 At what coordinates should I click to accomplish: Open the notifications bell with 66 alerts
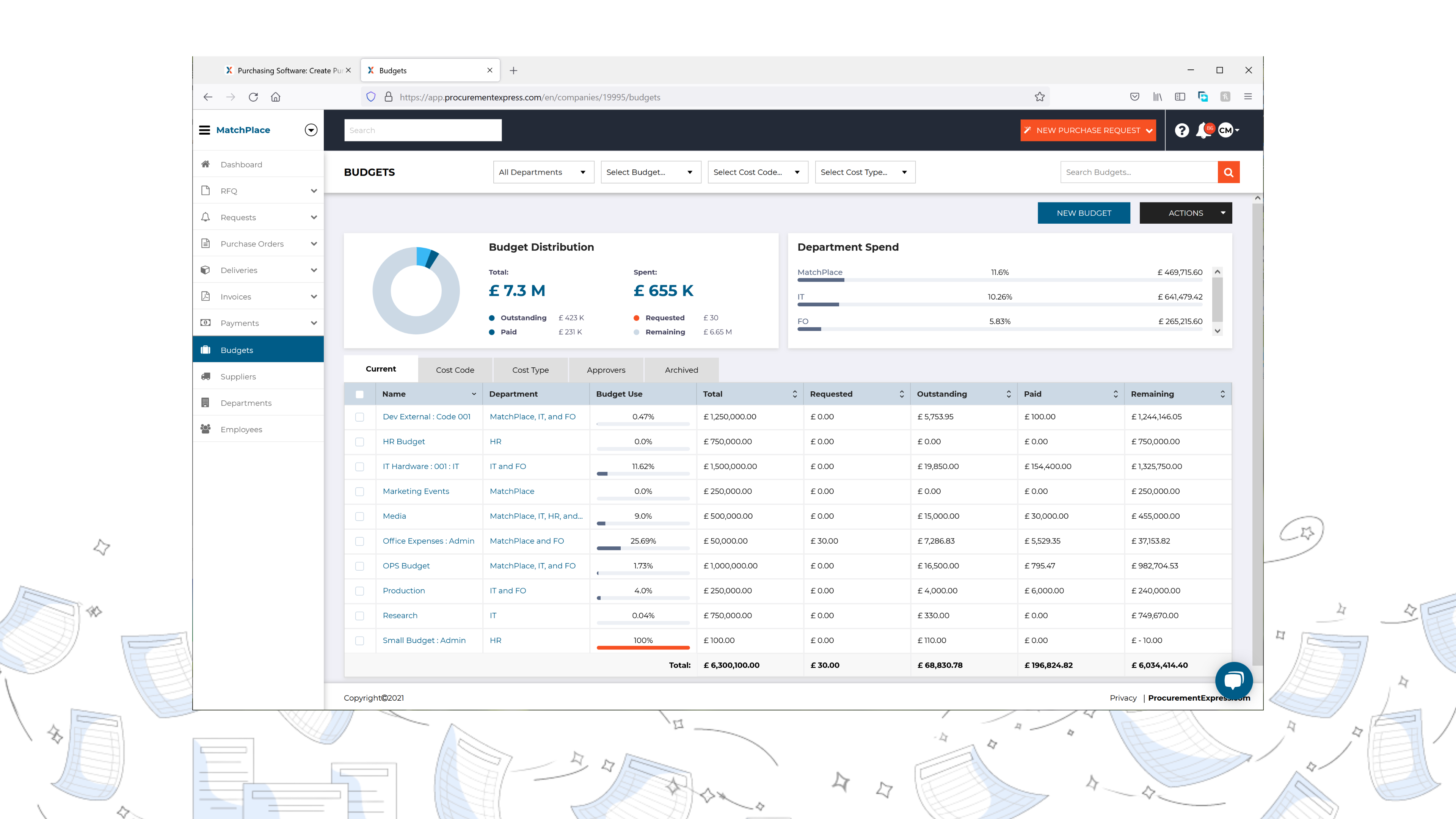coord(1203,130)
